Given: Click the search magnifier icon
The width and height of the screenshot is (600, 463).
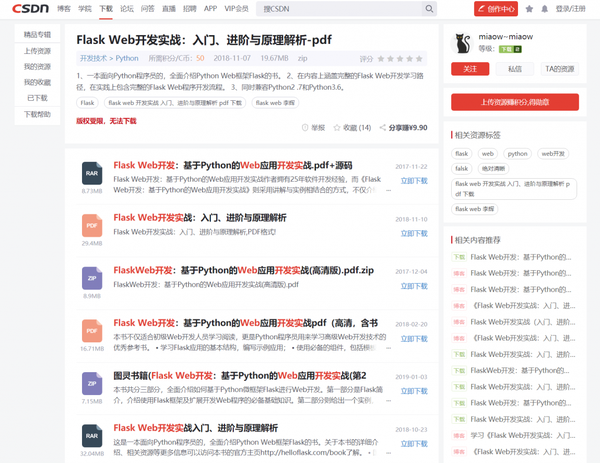Looking at the screenshot, I should [429, 8].
